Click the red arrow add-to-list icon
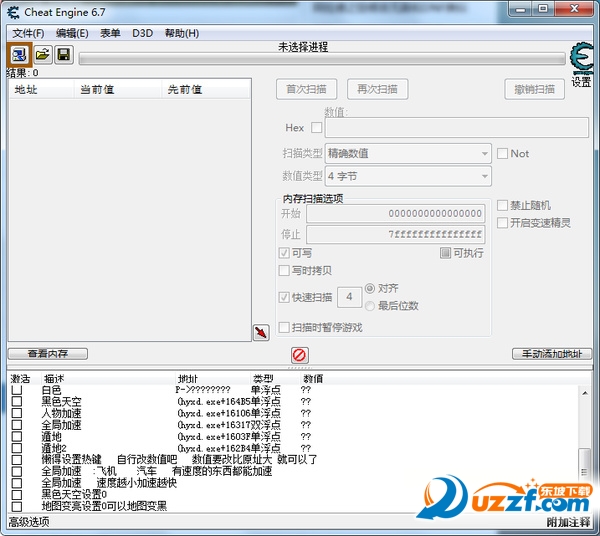 pyautogui.click(x=261, y=332)
